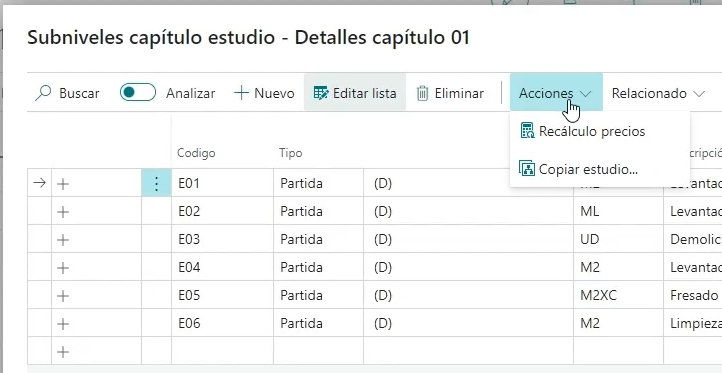Image resolution: width=722 pixels, height=373 pixels.
Task: Expand the plus icon in row E01
Action: click(63, 184)
